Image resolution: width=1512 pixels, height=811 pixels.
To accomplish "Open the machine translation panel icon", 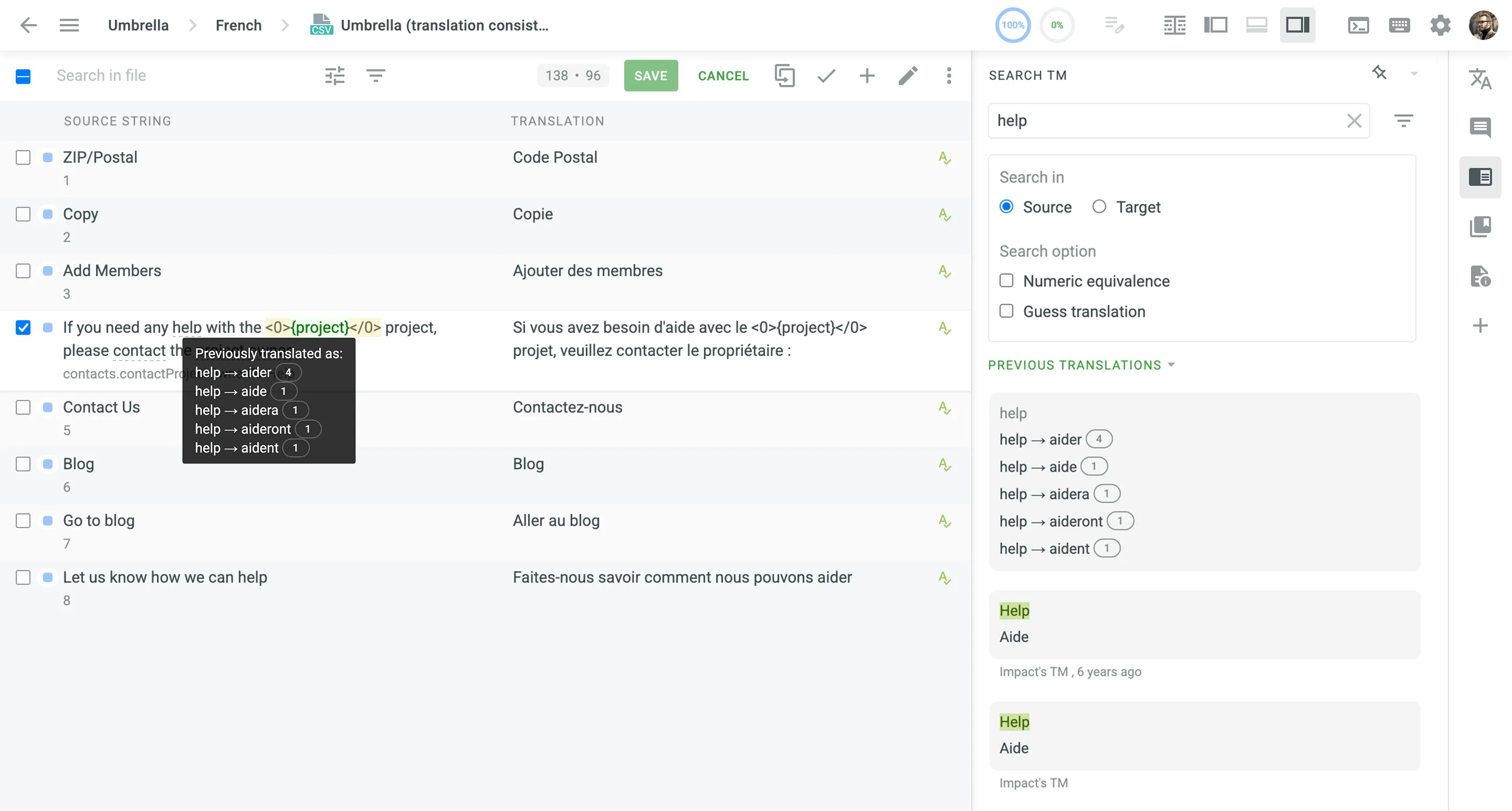I will coord(1482,78).
